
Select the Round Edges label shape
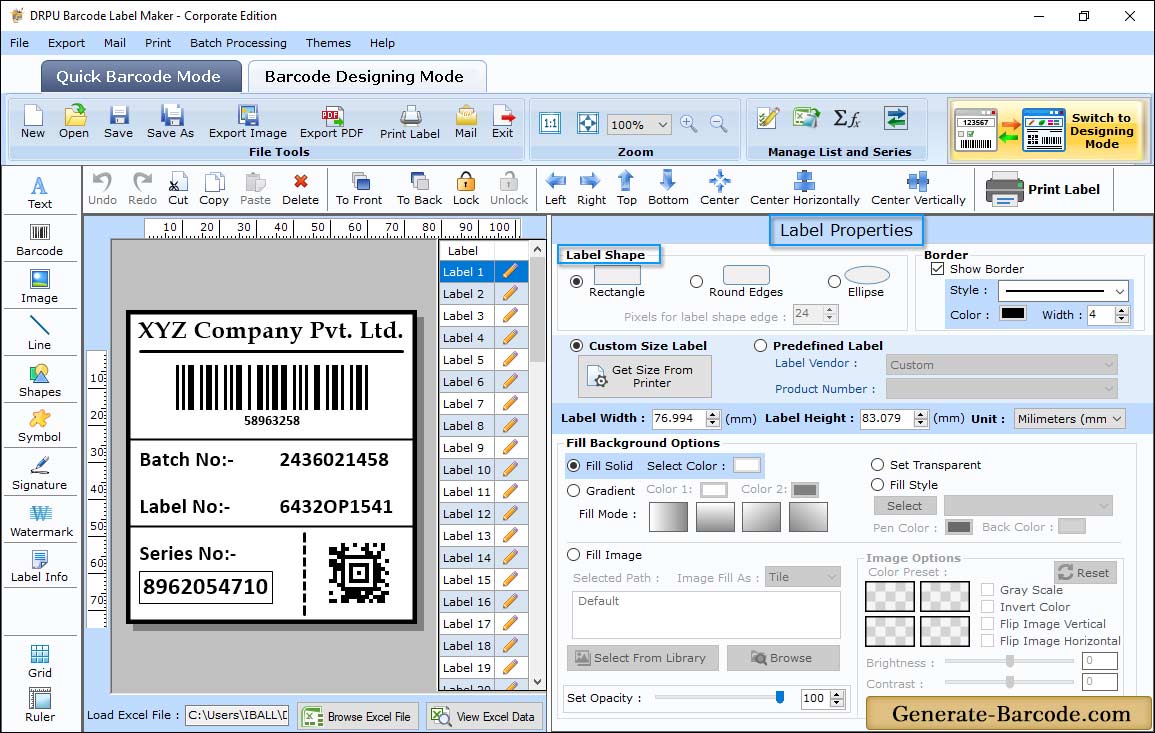point(696,281)
